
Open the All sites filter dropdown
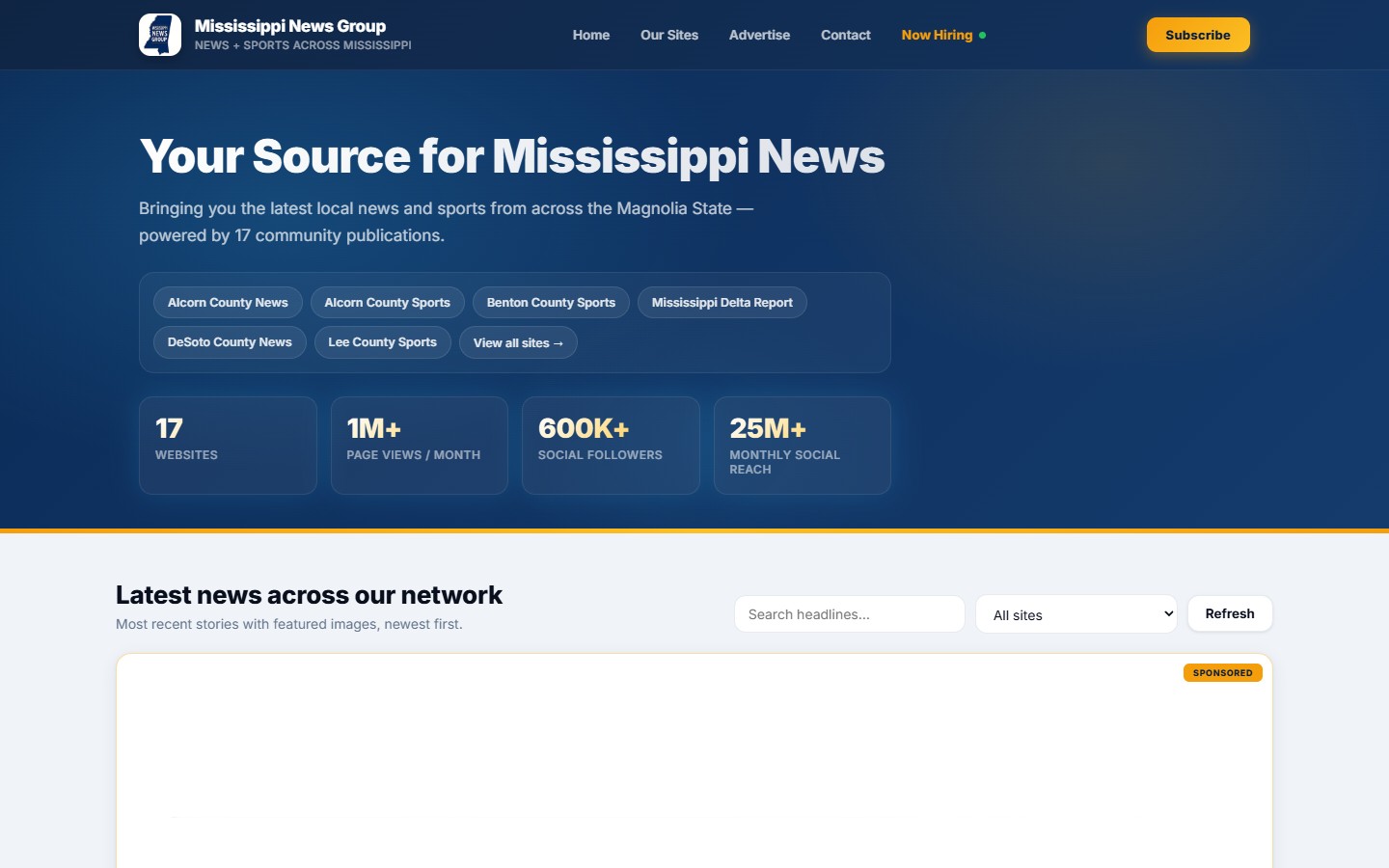click(x=1076, y=614)
